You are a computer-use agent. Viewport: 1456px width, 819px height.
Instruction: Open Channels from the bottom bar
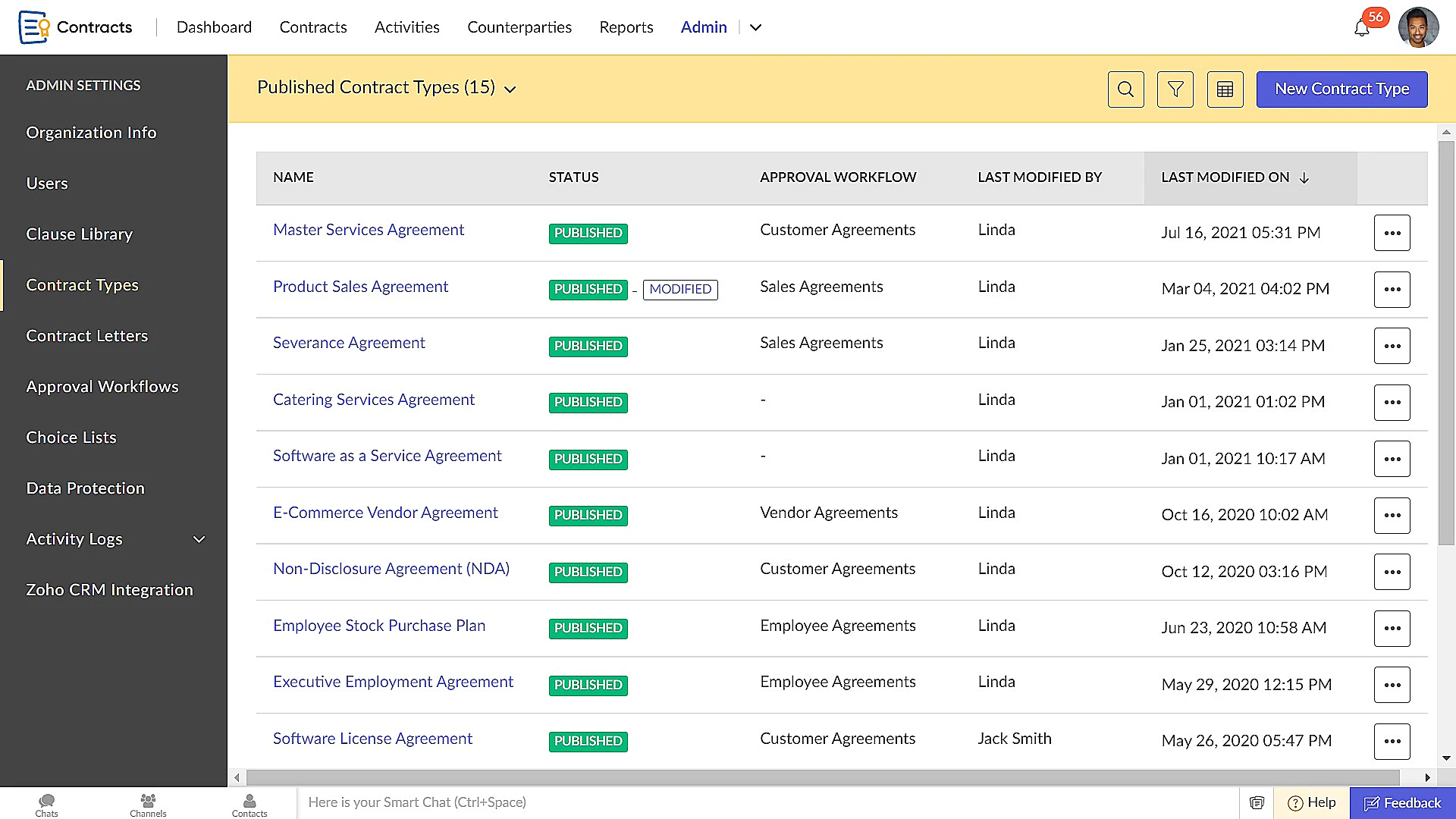(148, 803)
